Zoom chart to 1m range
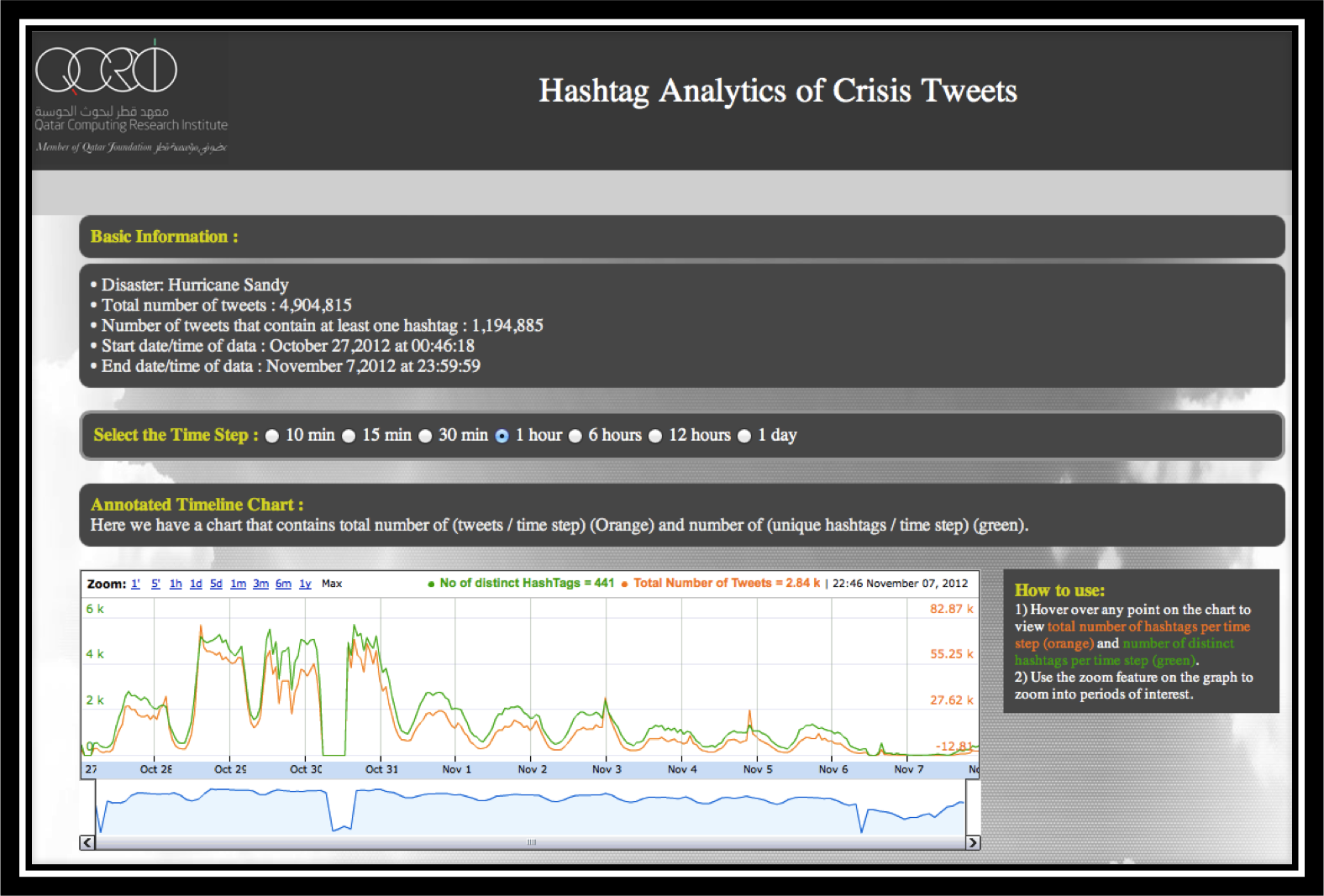The image size is (1324, 896). click(x=239, y=584)
